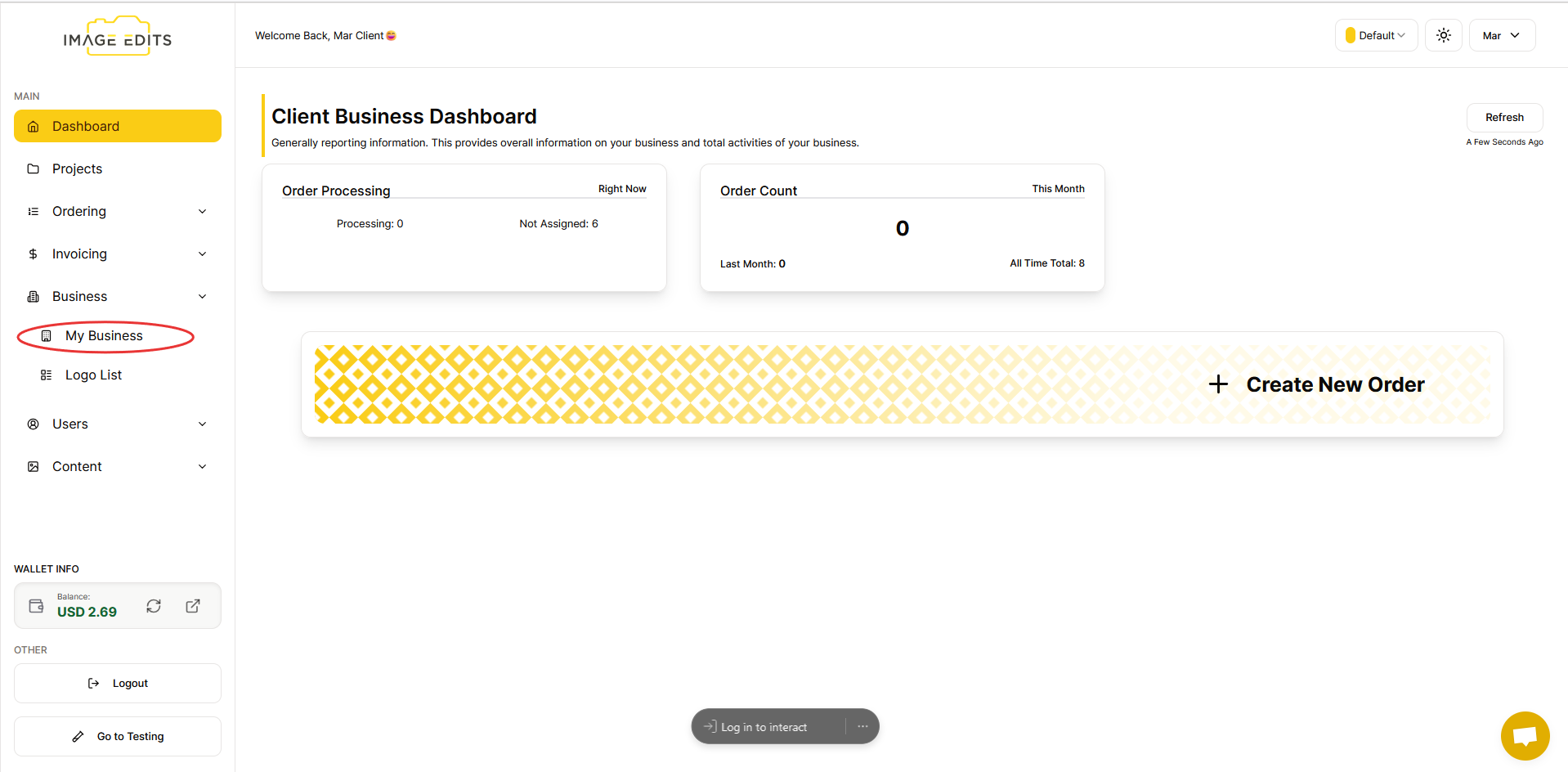This screenshot has width=1568, height=772.
Task: Click the three dots on login bar
Action: click(862, 726)
